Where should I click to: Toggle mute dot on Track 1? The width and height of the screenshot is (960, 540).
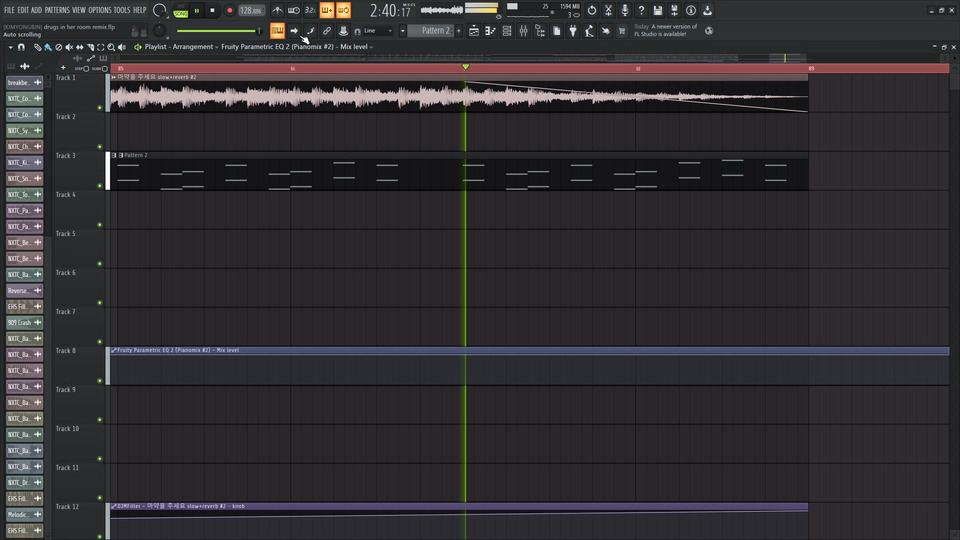tap(100, 108)
